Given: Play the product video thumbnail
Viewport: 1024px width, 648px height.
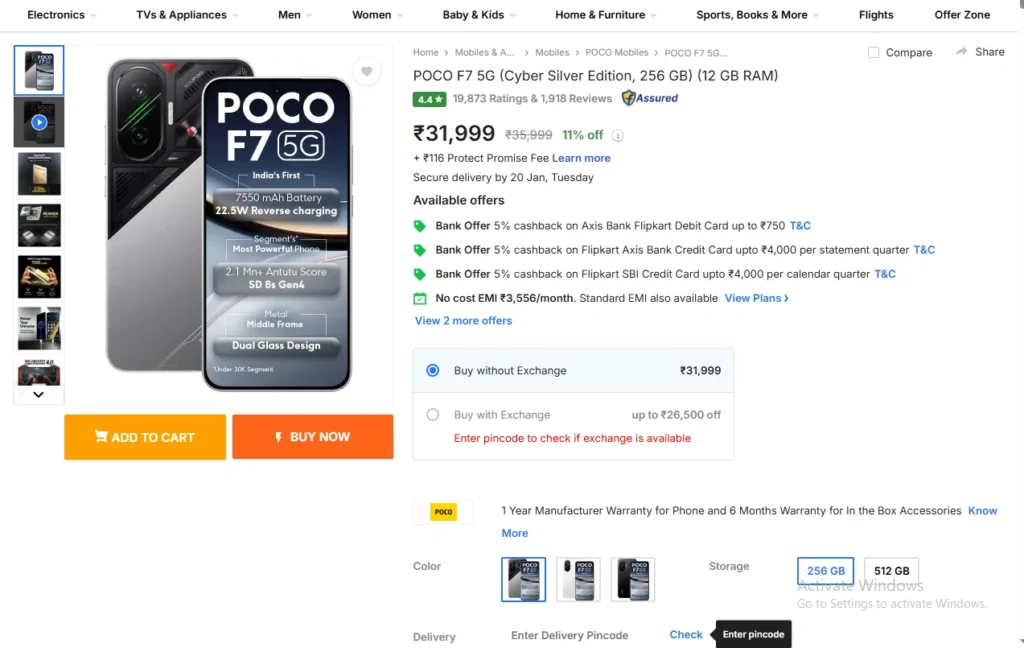Looking at the screenshot, I should click(x=39, y=122).
